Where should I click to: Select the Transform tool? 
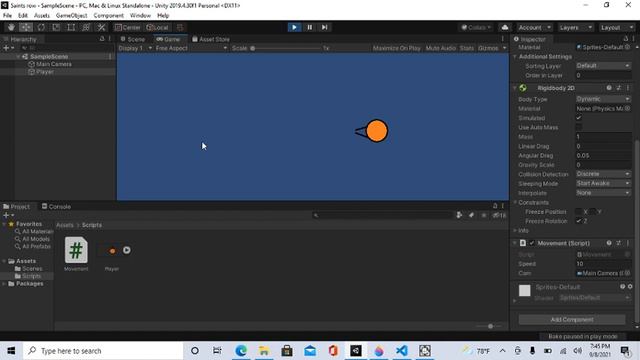pos(86,27)
